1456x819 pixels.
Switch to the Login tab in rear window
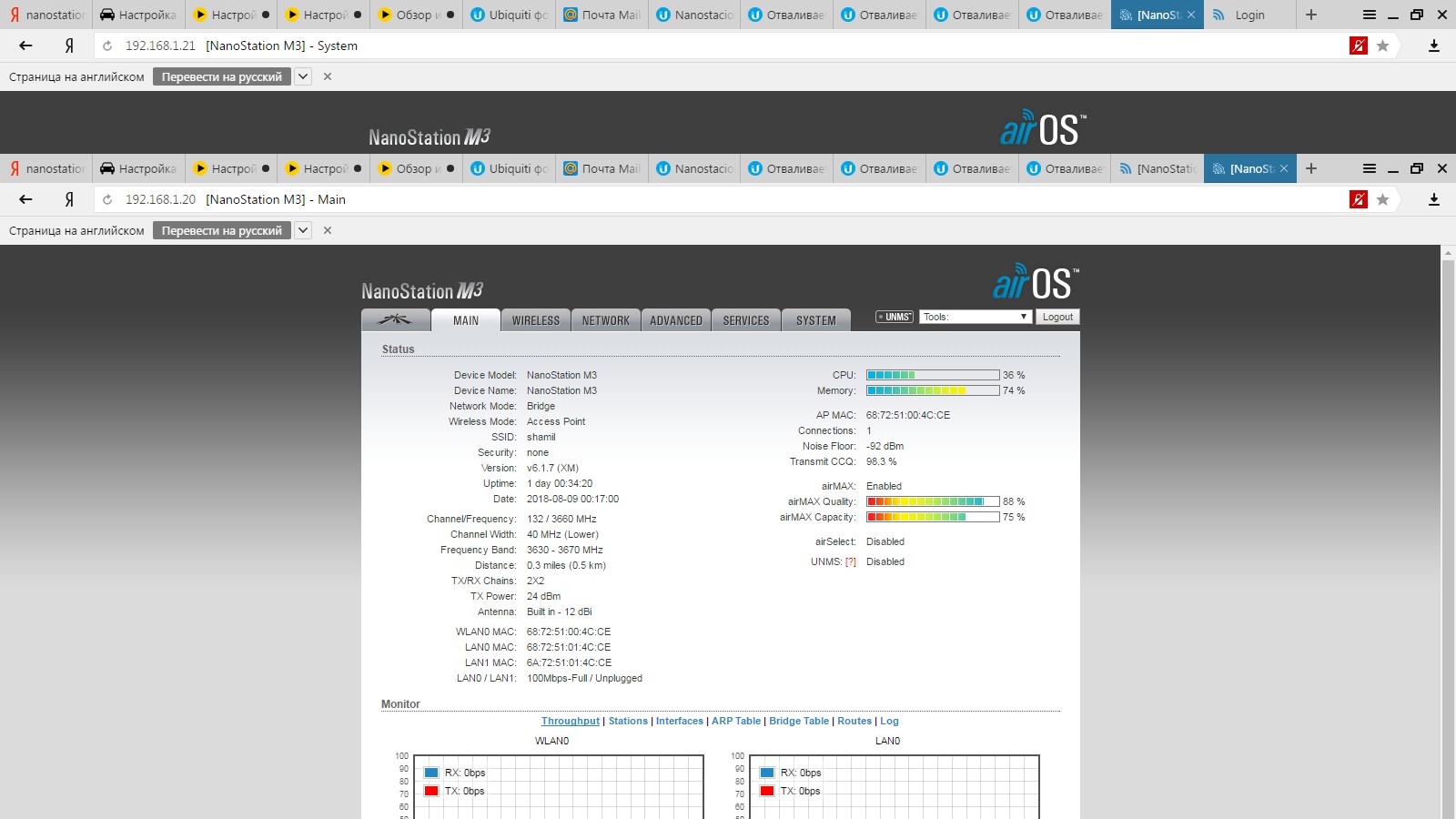(1249, 15)
